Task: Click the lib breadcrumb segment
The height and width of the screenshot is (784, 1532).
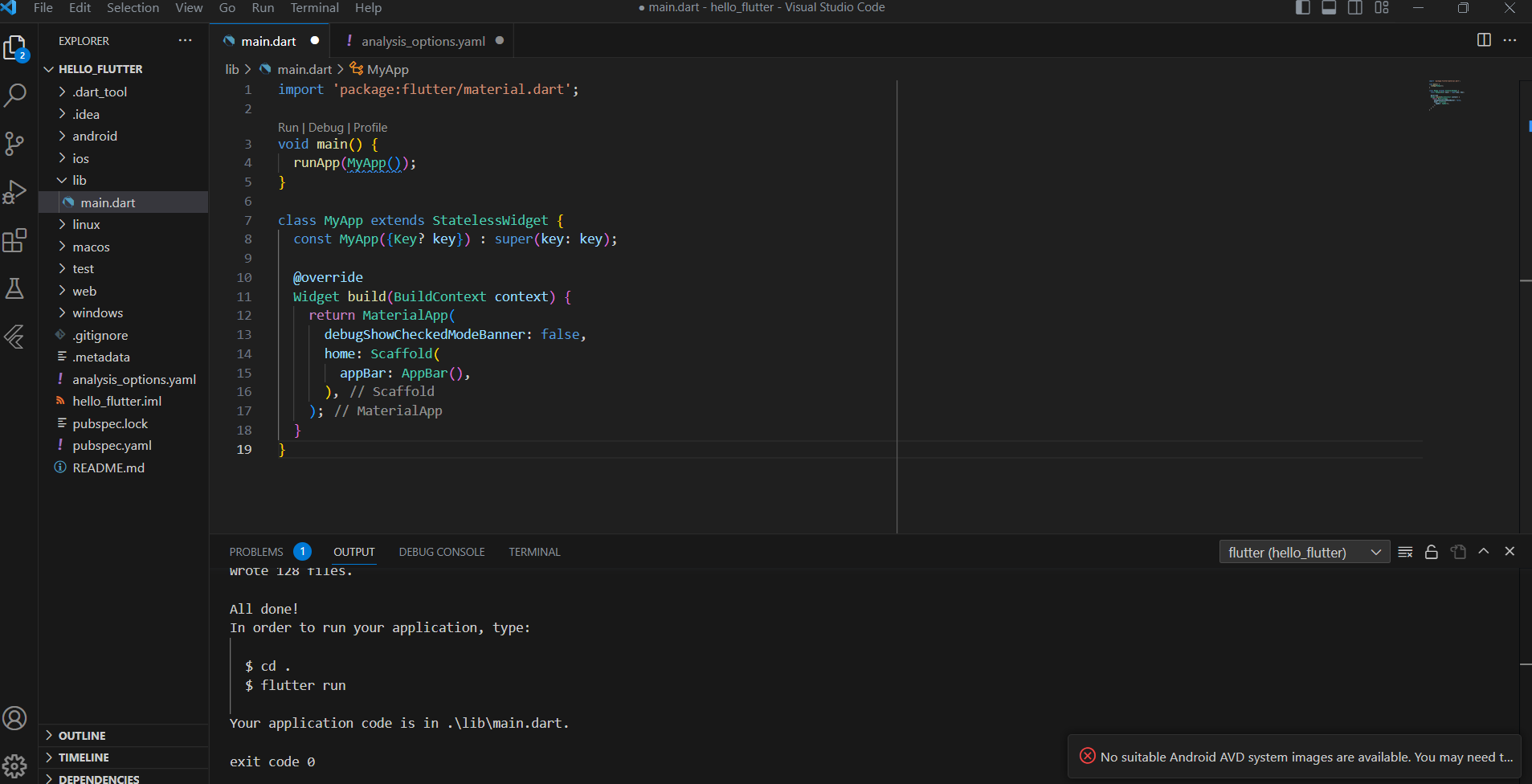Action: [x=232, y=70]
